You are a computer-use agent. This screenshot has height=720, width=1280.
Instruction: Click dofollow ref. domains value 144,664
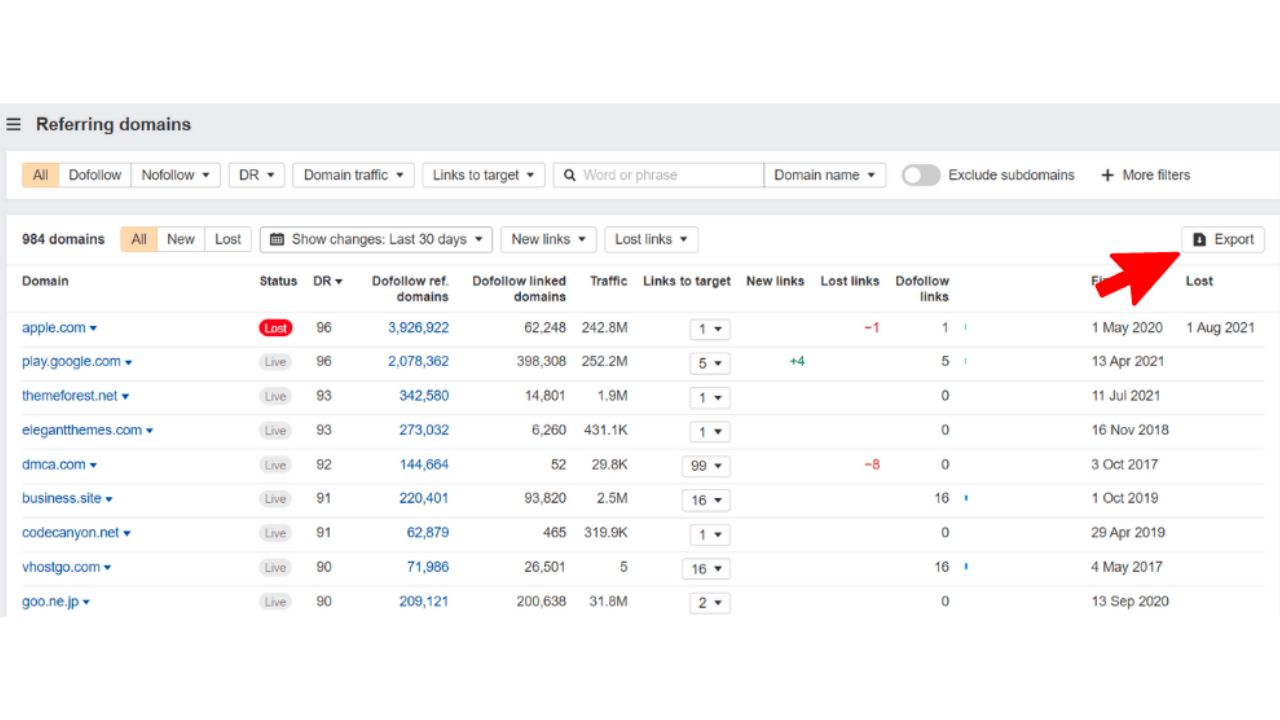(x=424, y=464)
